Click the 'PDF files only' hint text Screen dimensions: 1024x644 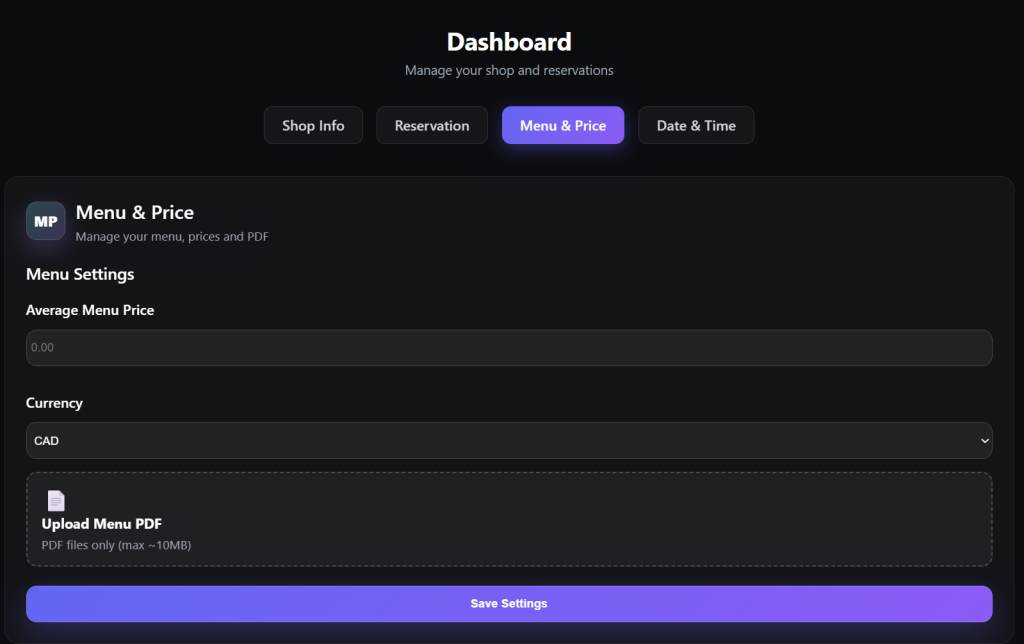point(116,545)
